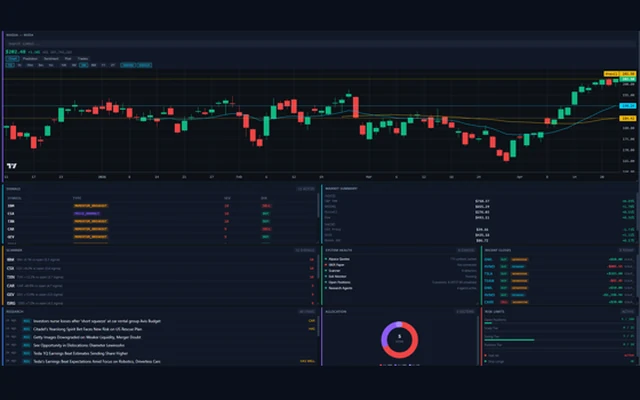Switch to the Sentiment tab

click(51, 59)
